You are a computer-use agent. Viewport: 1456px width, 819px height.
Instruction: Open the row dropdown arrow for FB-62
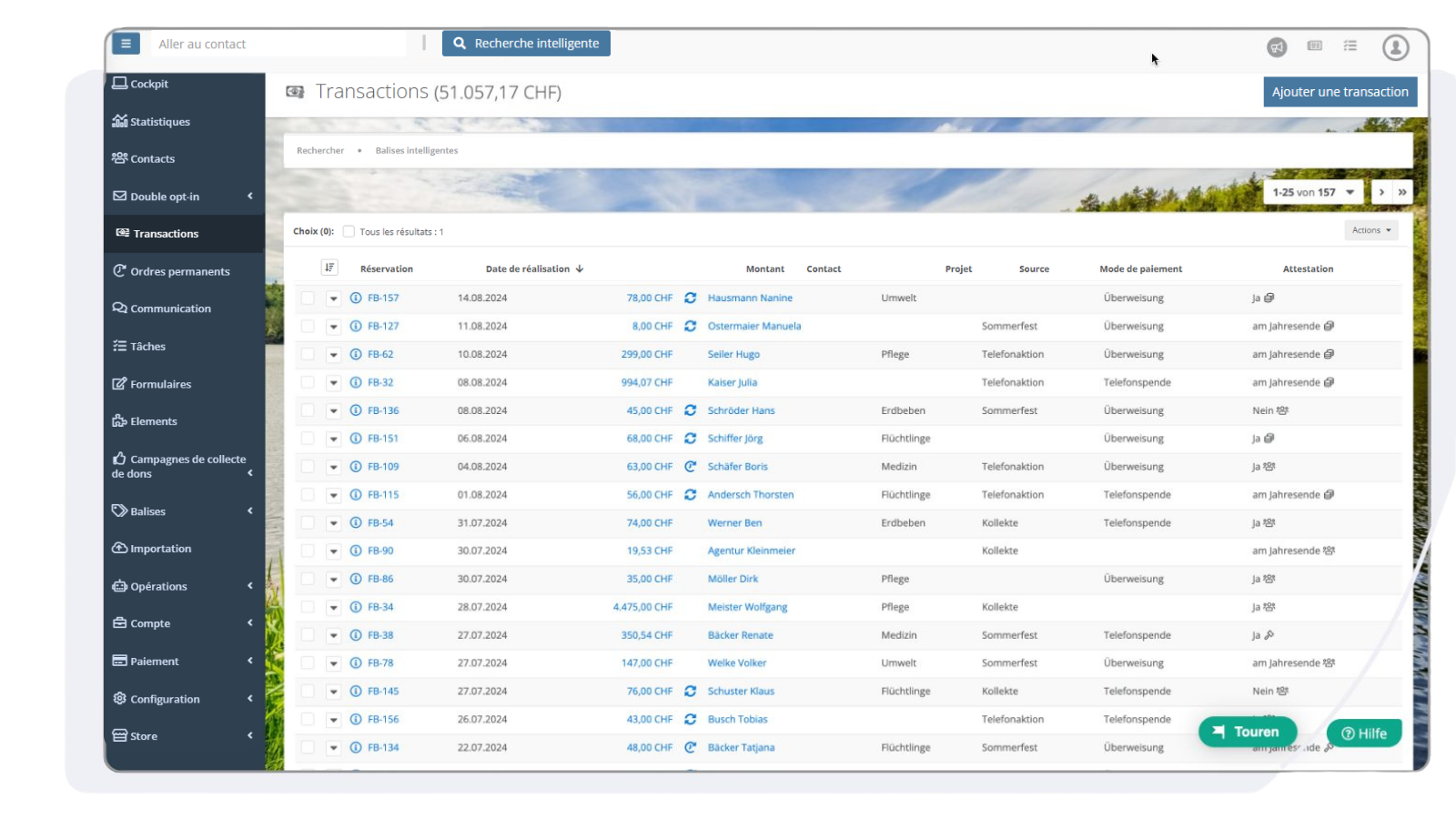(x=332, y=354)
